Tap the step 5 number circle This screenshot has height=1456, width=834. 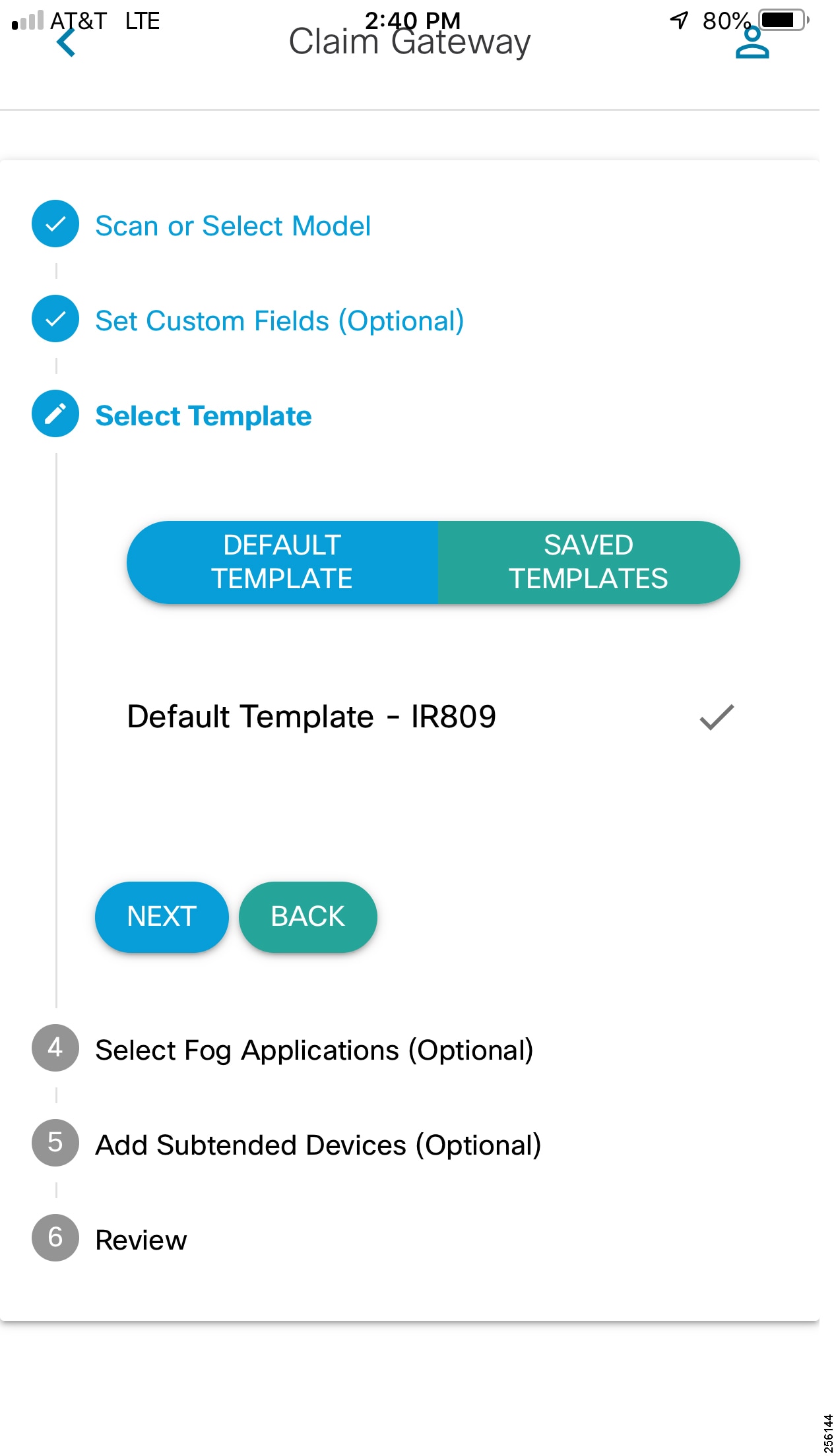(55, 1143)
